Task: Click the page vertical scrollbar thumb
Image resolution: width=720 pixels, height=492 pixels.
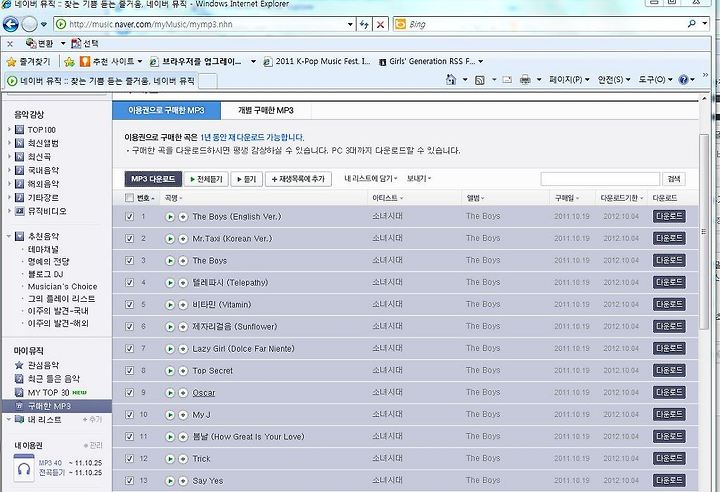Action: click(x=703, y=232)
